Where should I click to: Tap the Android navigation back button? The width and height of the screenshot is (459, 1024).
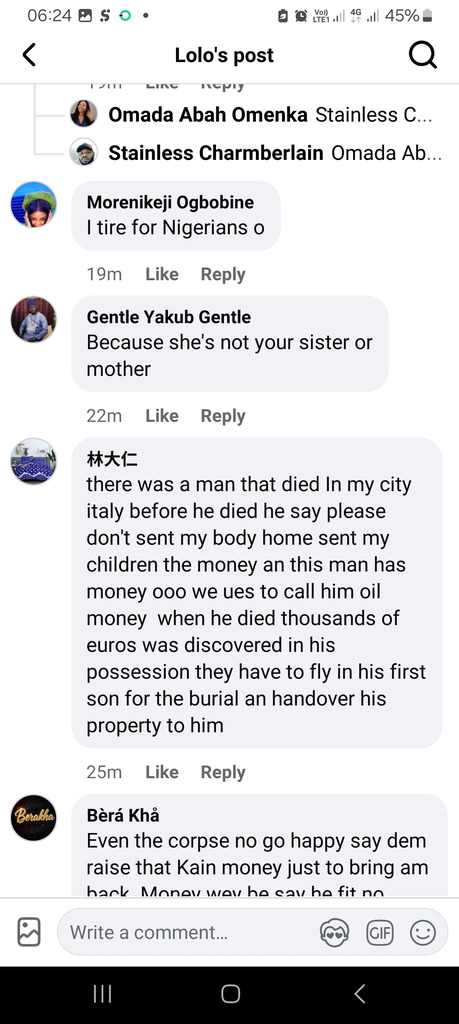359,994
